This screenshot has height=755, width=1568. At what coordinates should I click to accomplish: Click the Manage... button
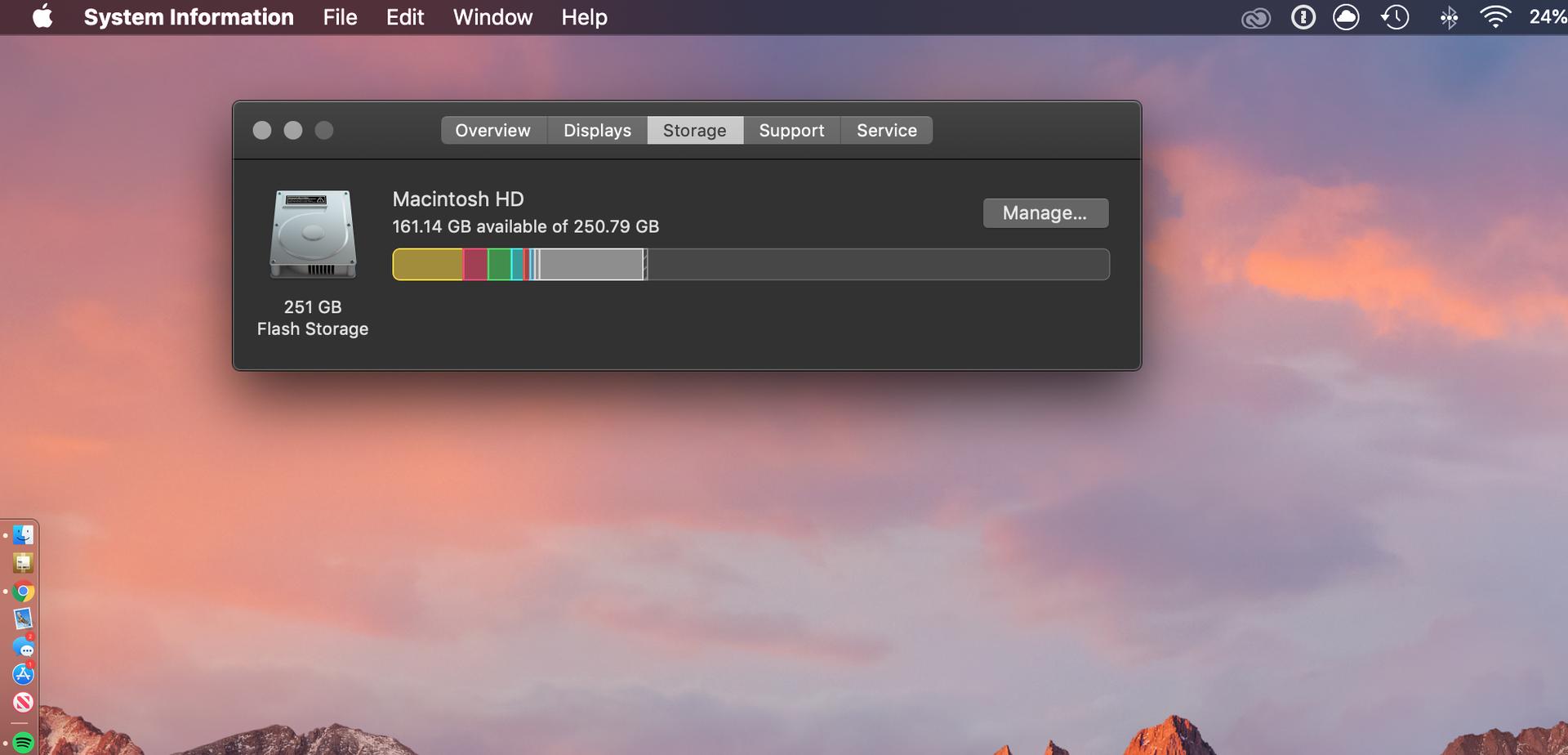click(x=1045, y=213)
